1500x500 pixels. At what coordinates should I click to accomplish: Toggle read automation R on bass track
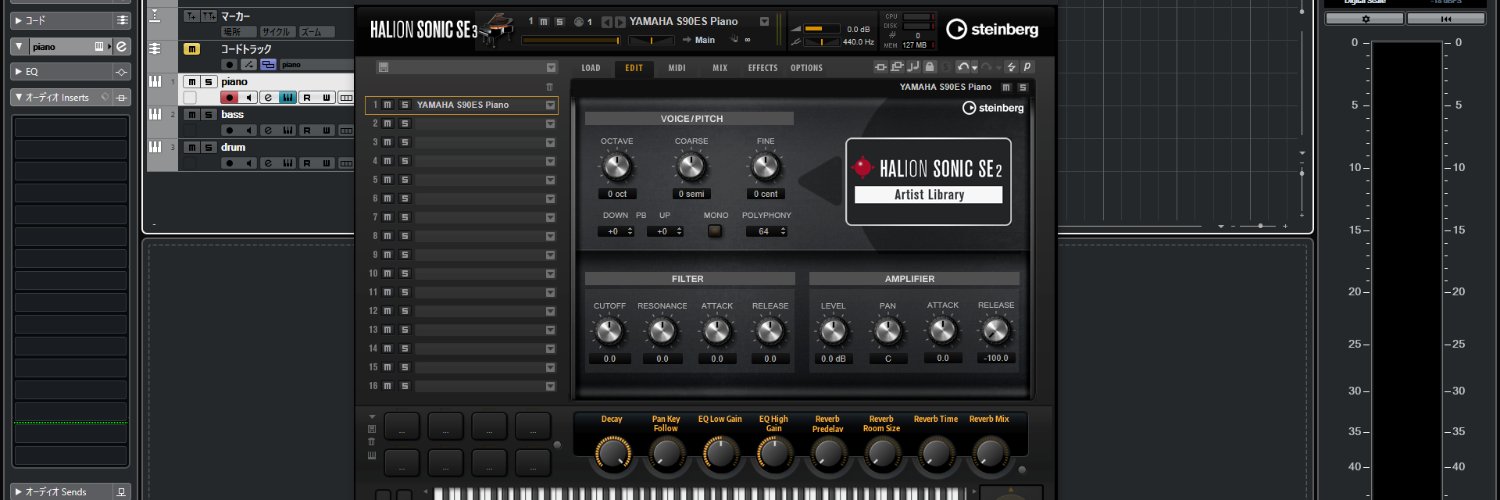click(307, 130)
